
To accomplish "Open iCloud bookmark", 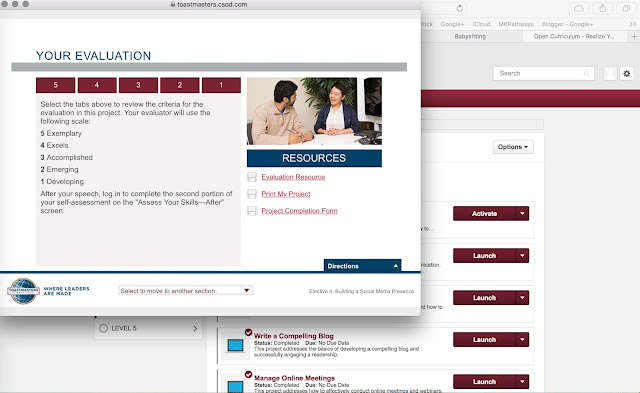I will click(481, 24).
